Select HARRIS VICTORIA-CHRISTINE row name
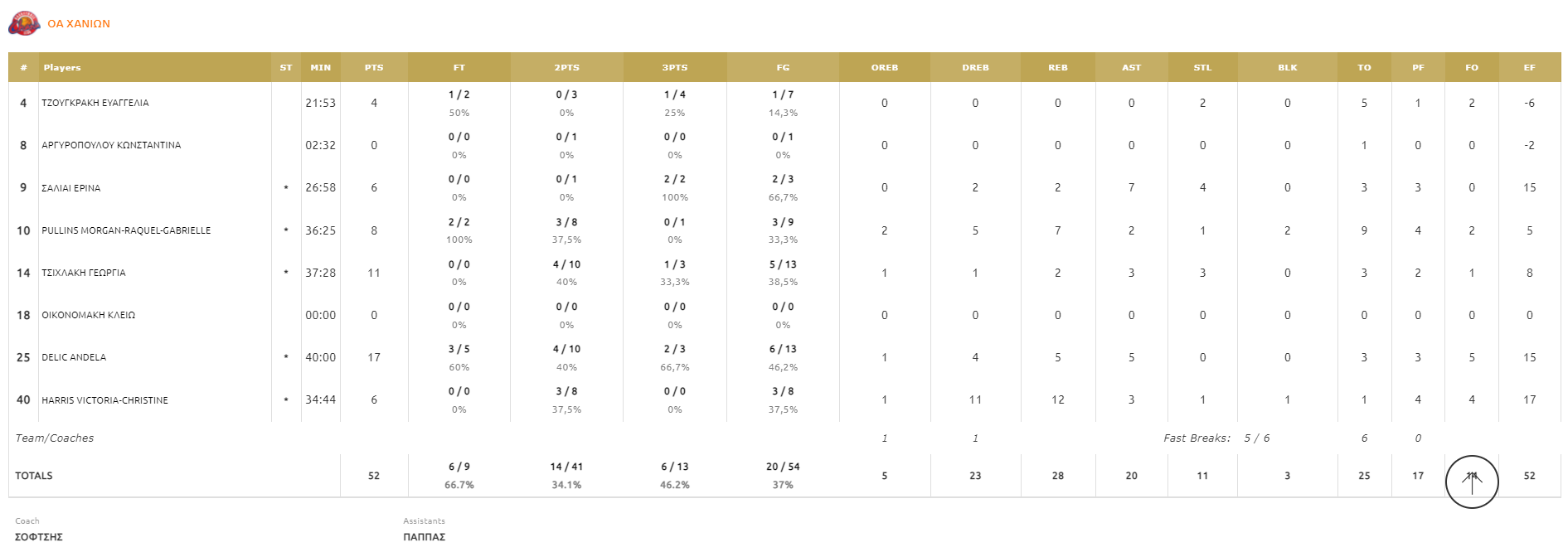1568x547 pixels. [x=104, y=400]
